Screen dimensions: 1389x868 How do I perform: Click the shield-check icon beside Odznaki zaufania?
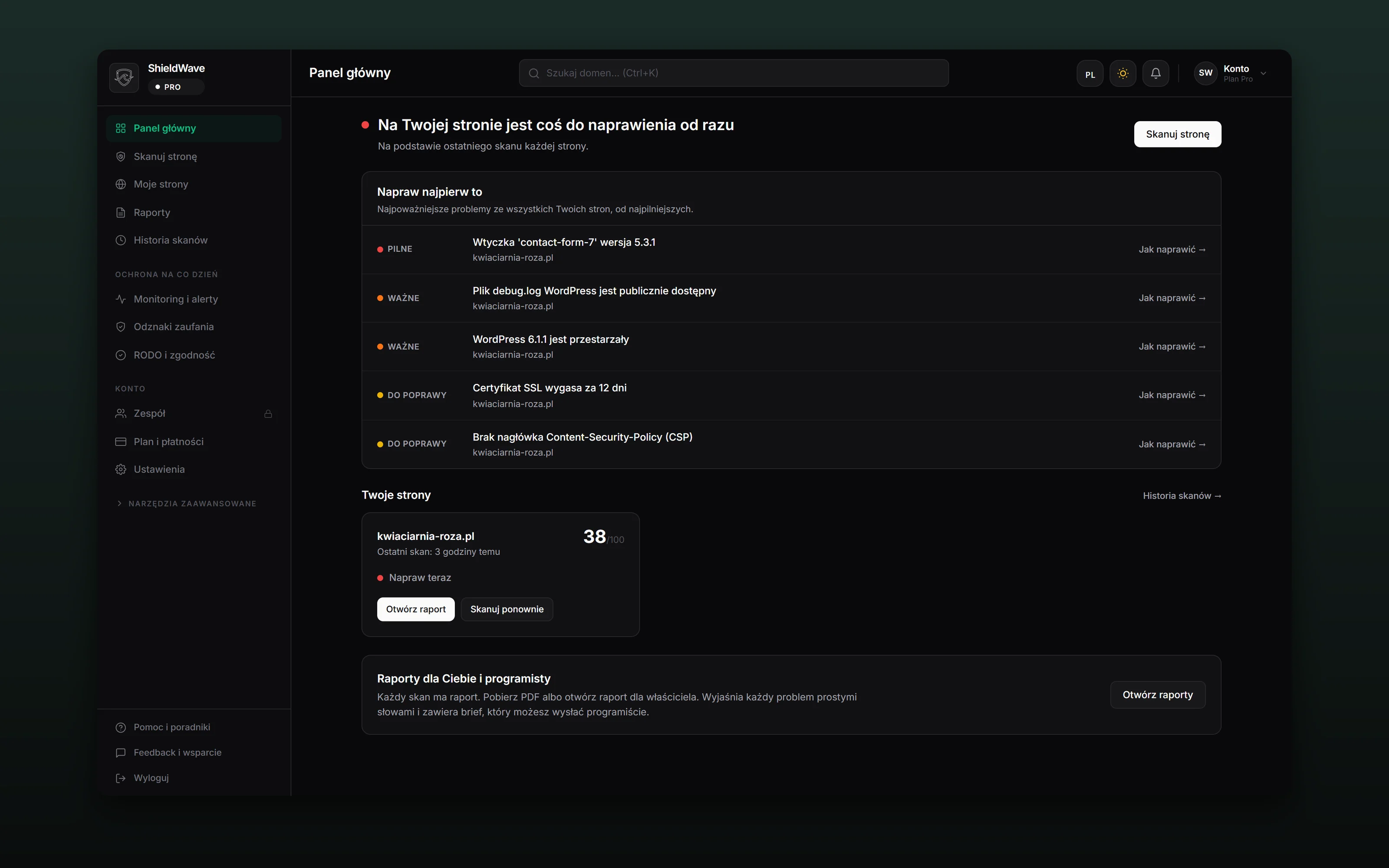[121, 327]
